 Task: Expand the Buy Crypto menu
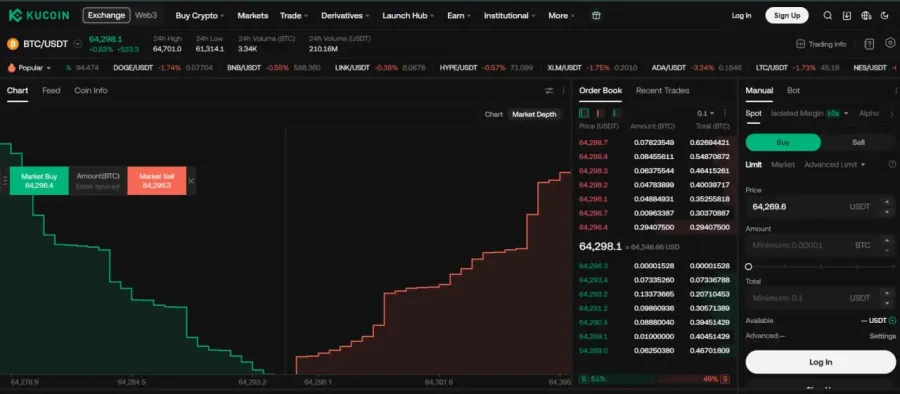(200, 16)
